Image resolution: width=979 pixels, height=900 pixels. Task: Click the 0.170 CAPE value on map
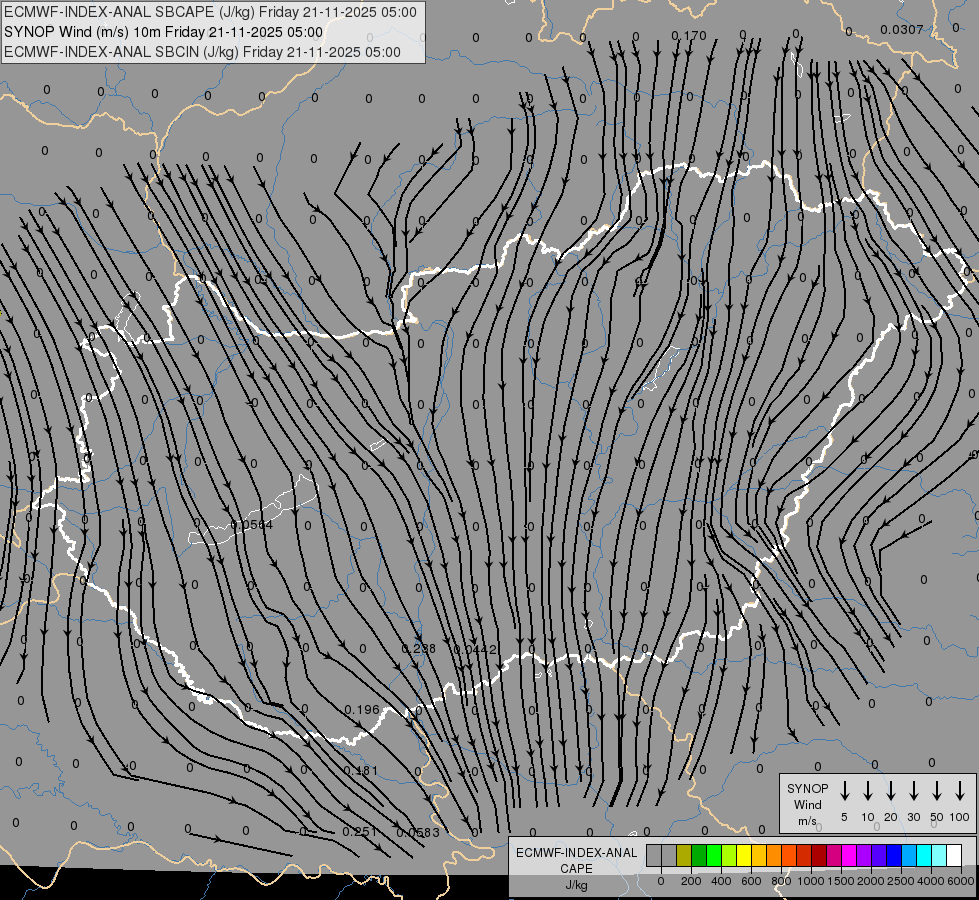point(689,36)
